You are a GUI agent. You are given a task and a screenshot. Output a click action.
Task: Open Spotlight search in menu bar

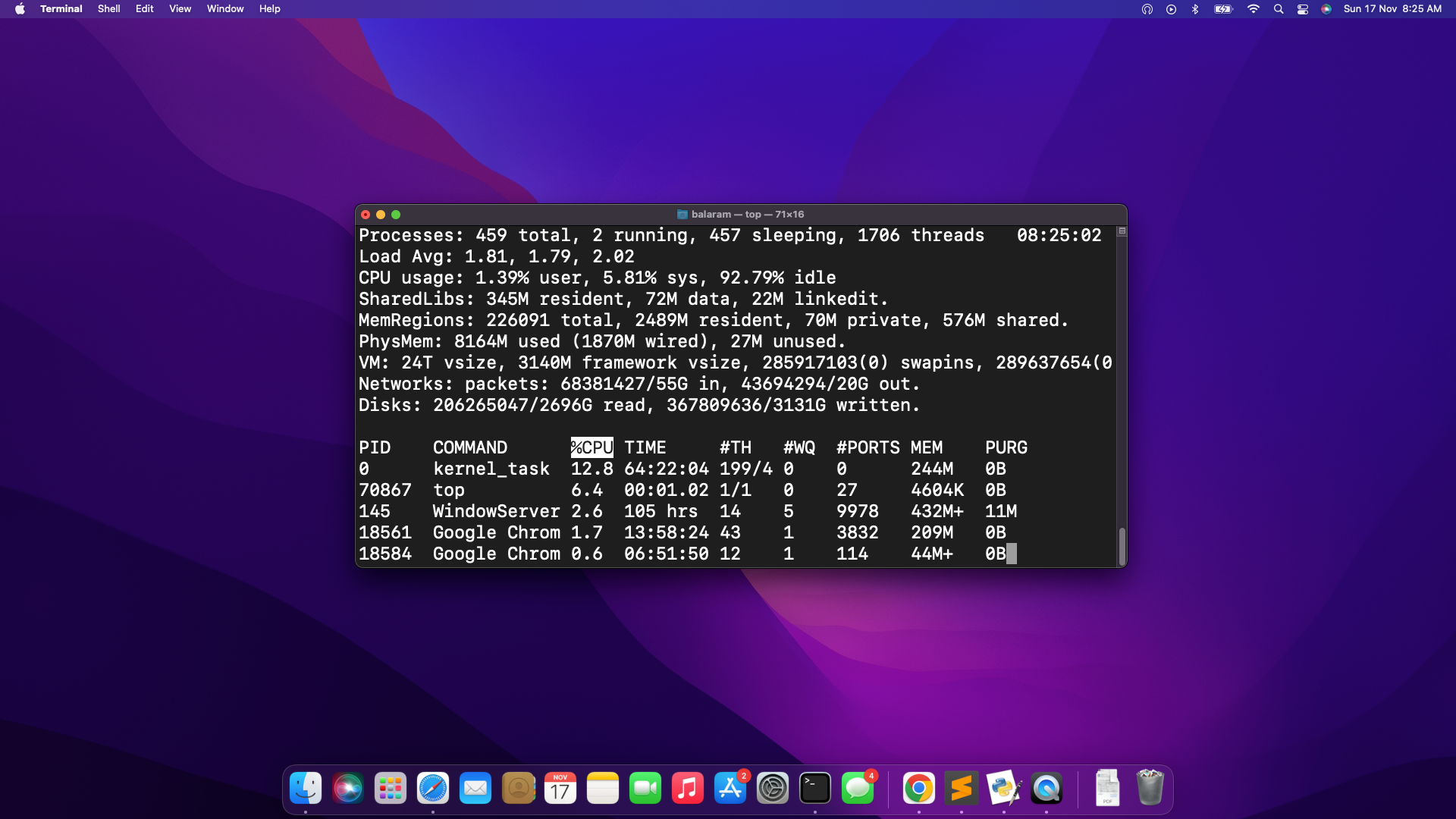pos(1279,9)
